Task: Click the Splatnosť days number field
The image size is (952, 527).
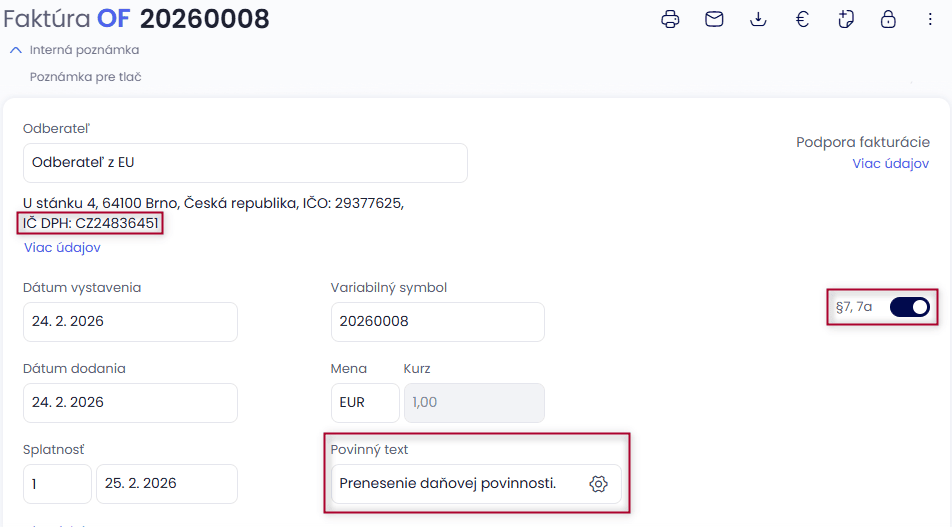Action: click(57, 484)
